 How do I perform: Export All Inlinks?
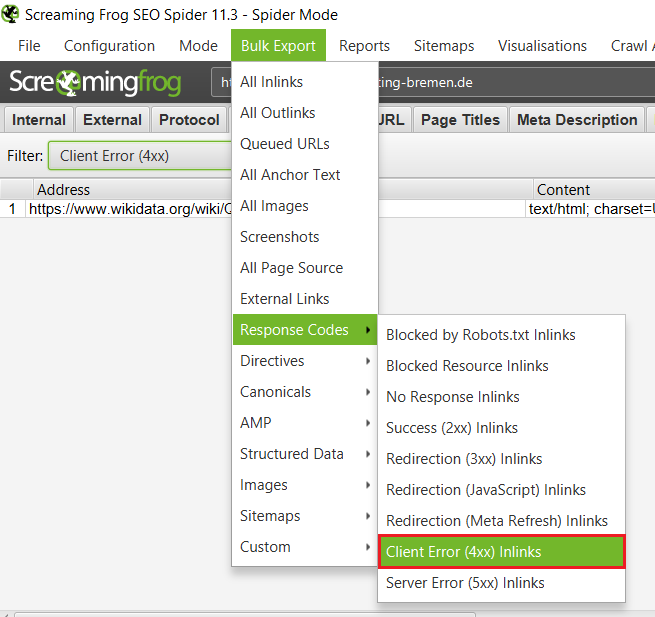pos(305,82)
